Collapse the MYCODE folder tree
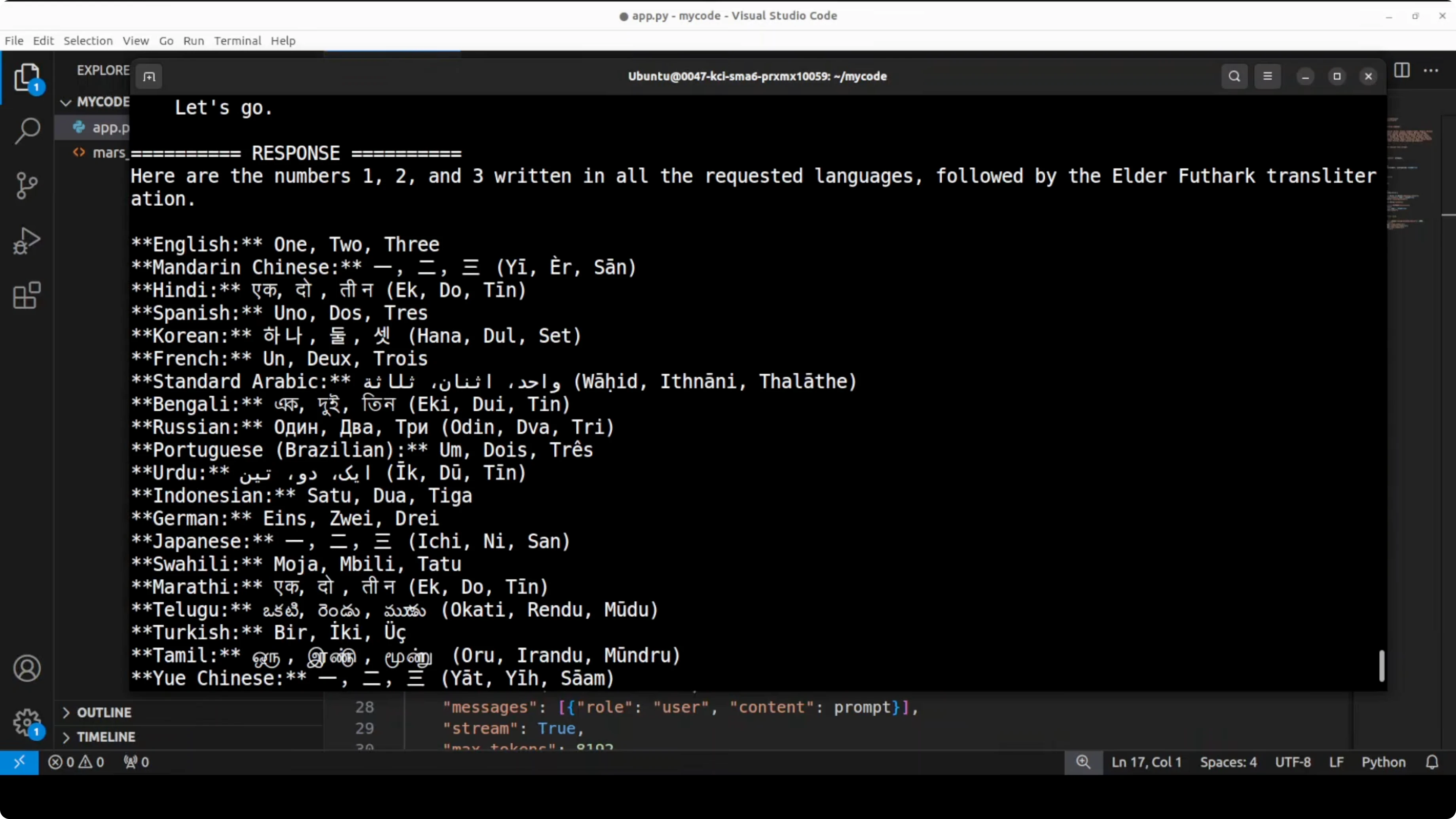1456x819 pixels. 66,102
